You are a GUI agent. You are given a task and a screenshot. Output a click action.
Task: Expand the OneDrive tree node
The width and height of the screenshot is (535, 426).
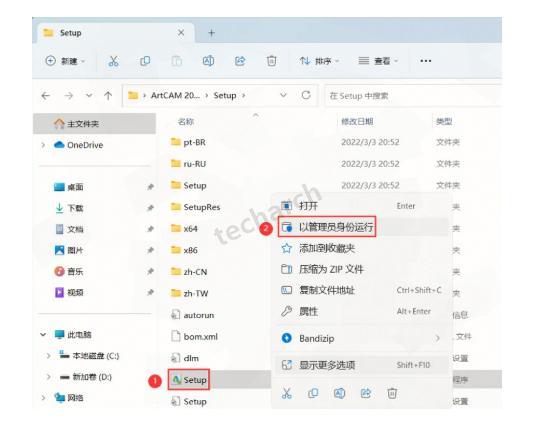pyautogui.click(x=43, y=145)
